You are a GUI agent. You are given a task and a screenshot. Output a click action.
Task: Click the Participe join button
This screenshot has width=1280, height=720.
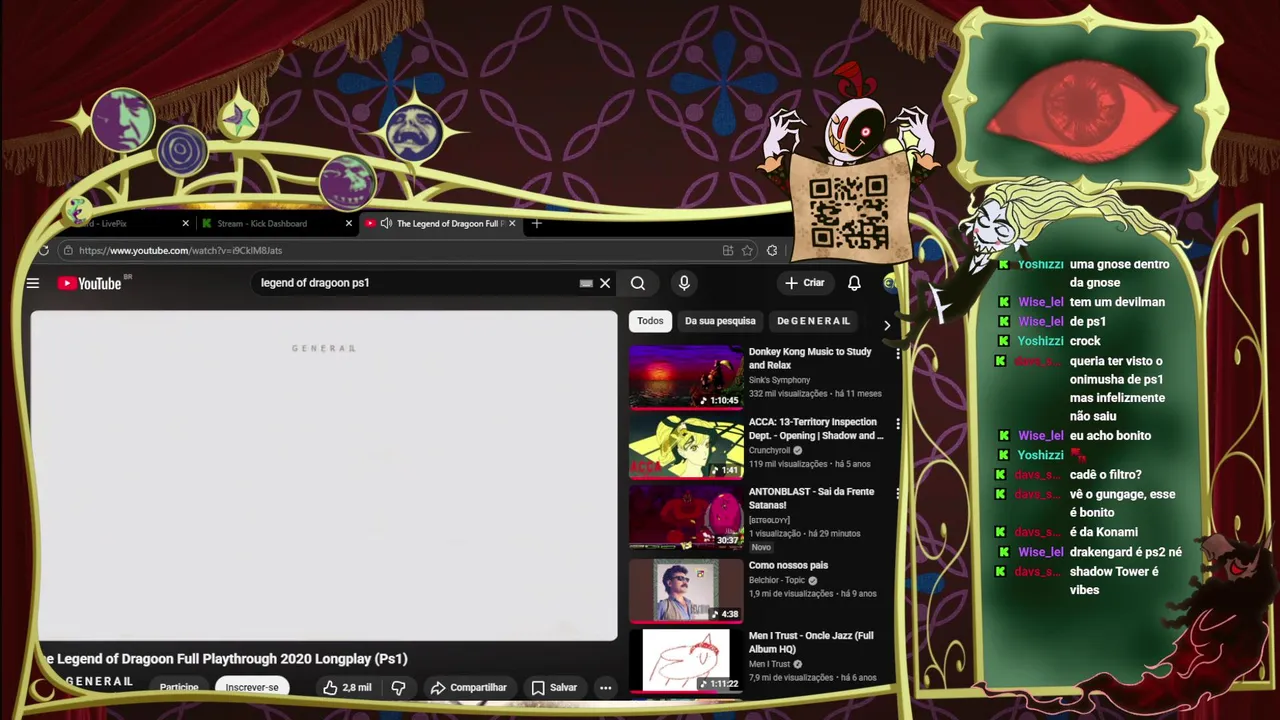coord(179,687)
